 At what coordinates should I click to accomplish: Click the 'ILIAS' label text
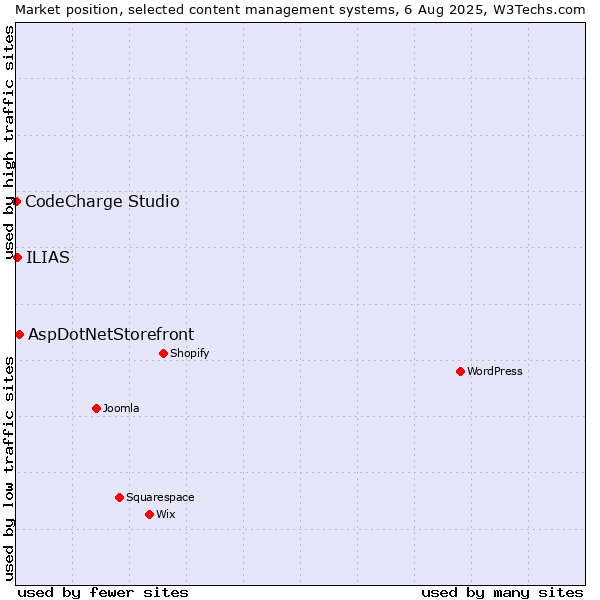(48, 258)
